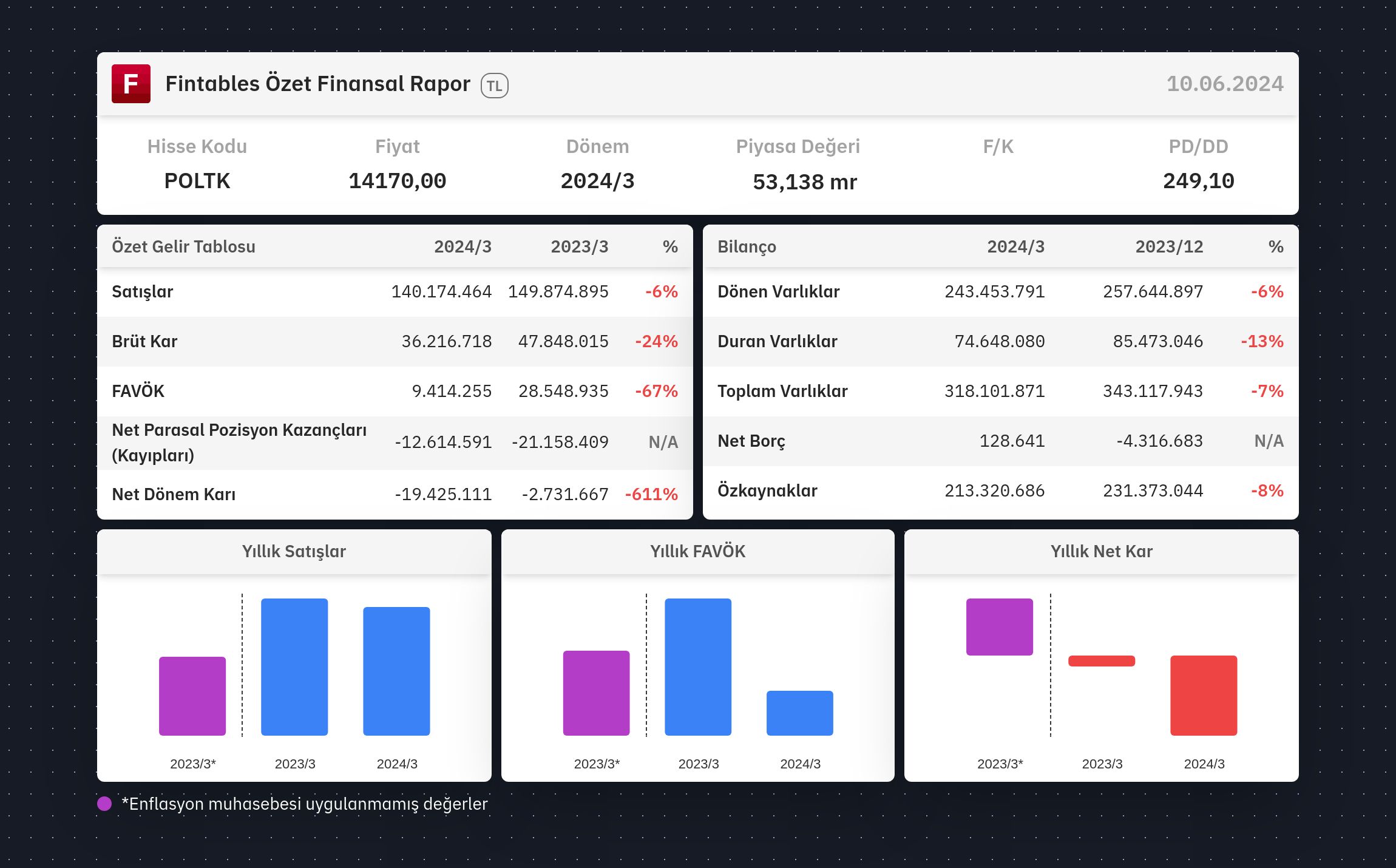Click the Özkaynaklar change -8%
This screenshot has width=1396, height=868.
[1267, 490]
